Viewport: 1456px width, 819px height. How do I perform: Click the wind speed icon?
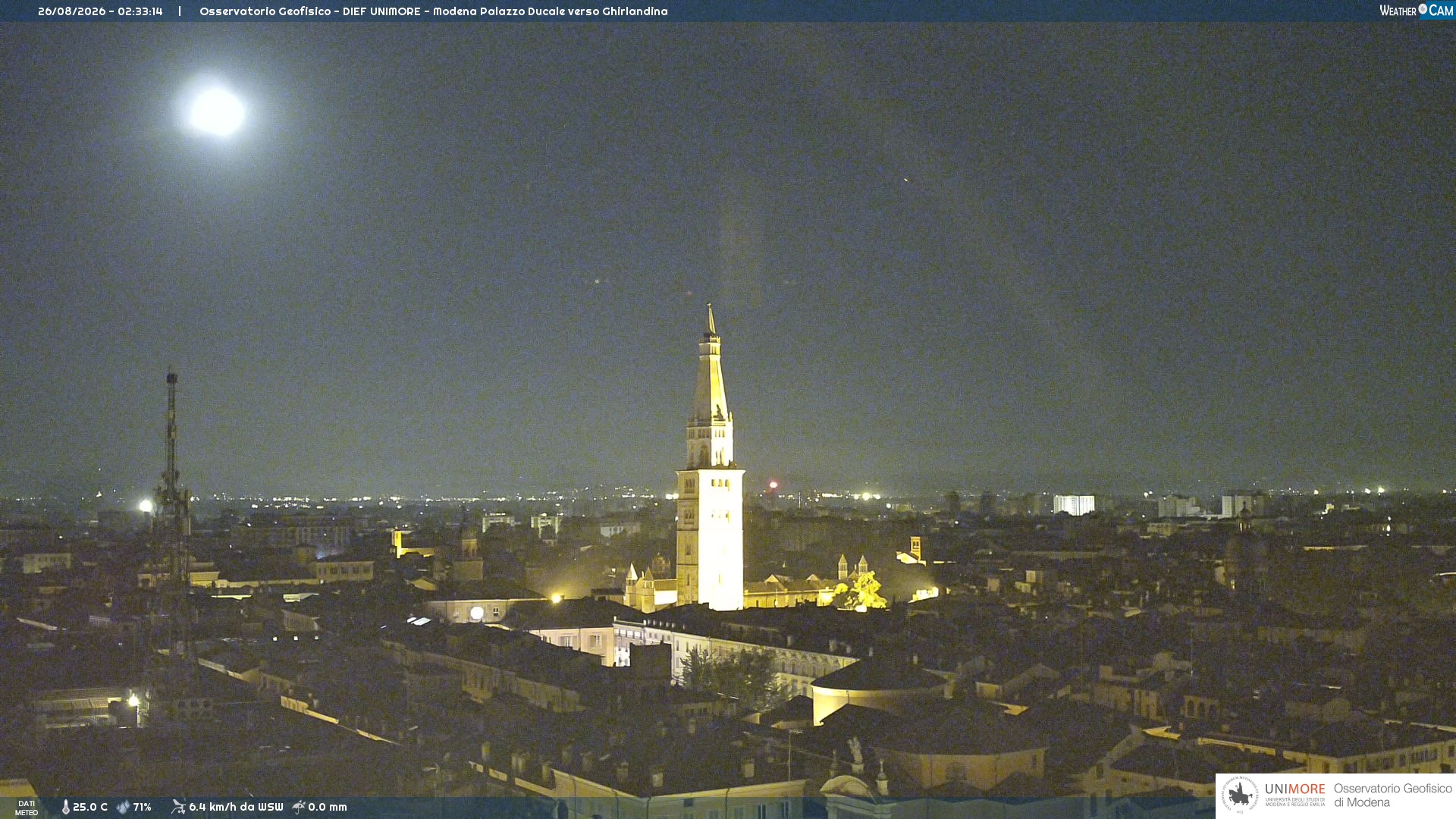coord(178,807)
